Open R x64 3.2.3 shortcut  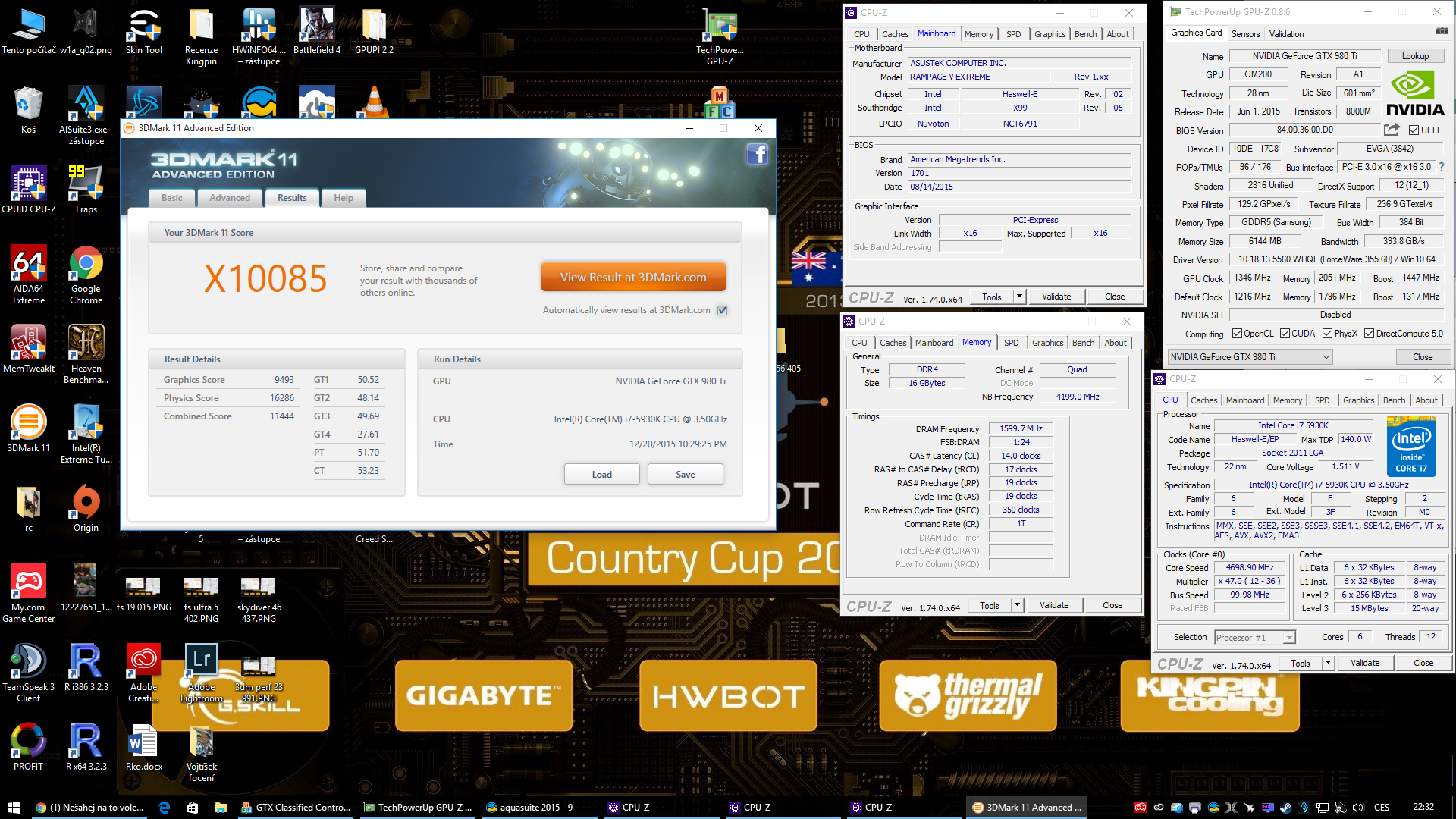pos(86,747)
